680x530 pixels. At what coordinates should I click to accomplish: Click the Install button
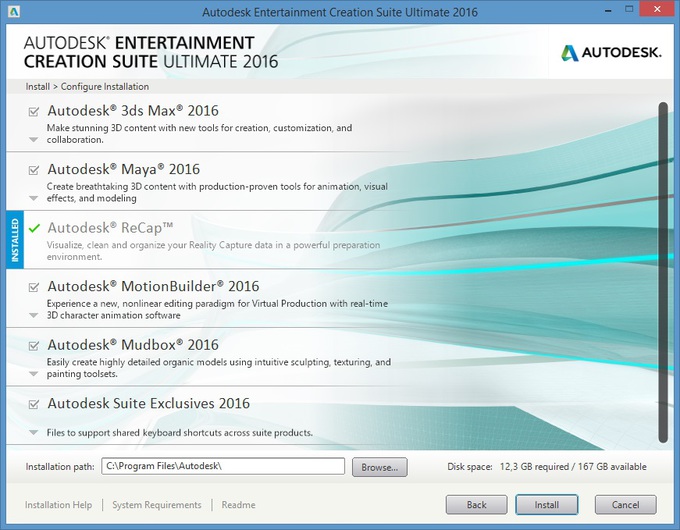(546, 505)
